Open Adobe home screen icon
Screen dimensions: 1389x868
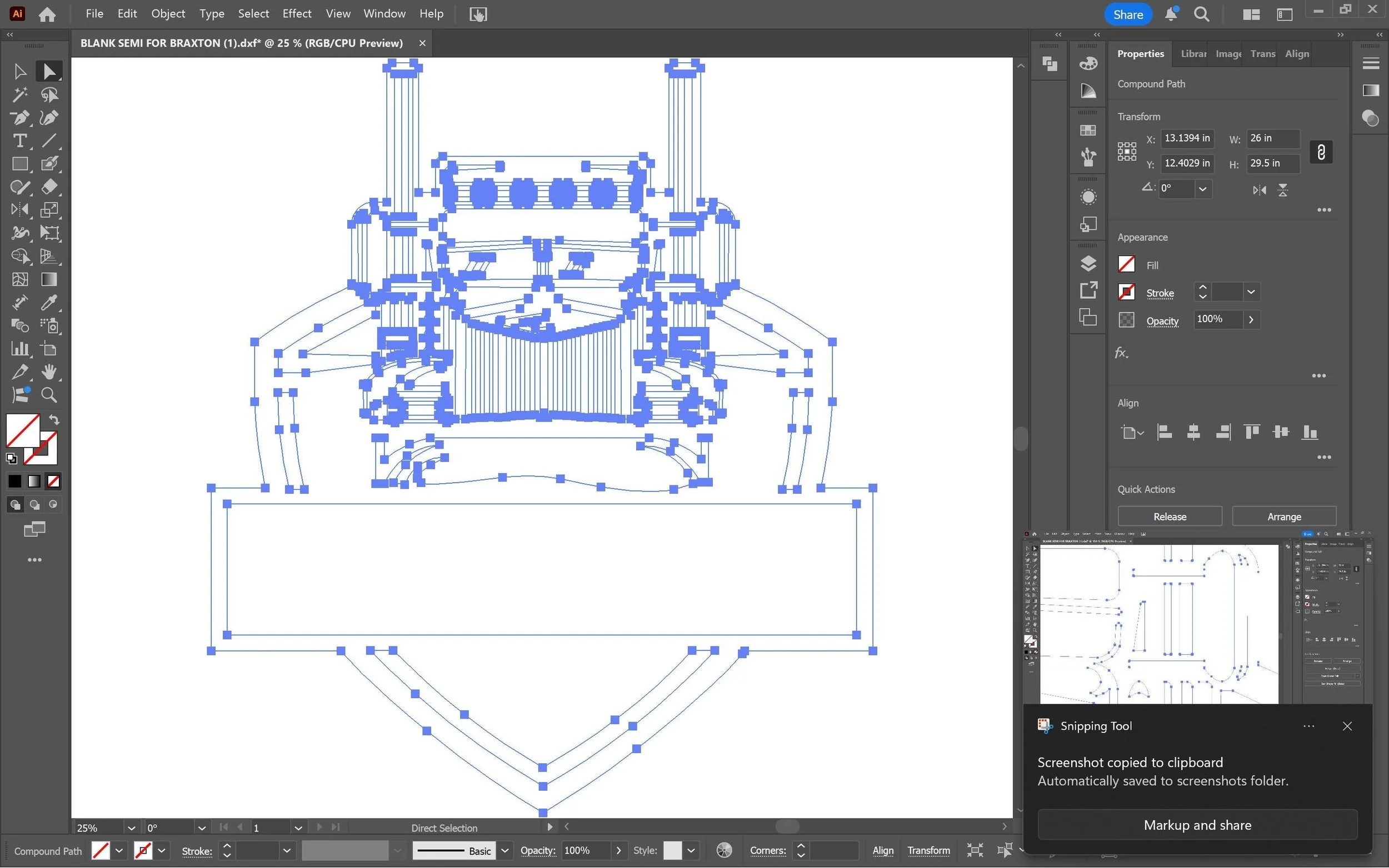tap(47, 14)
